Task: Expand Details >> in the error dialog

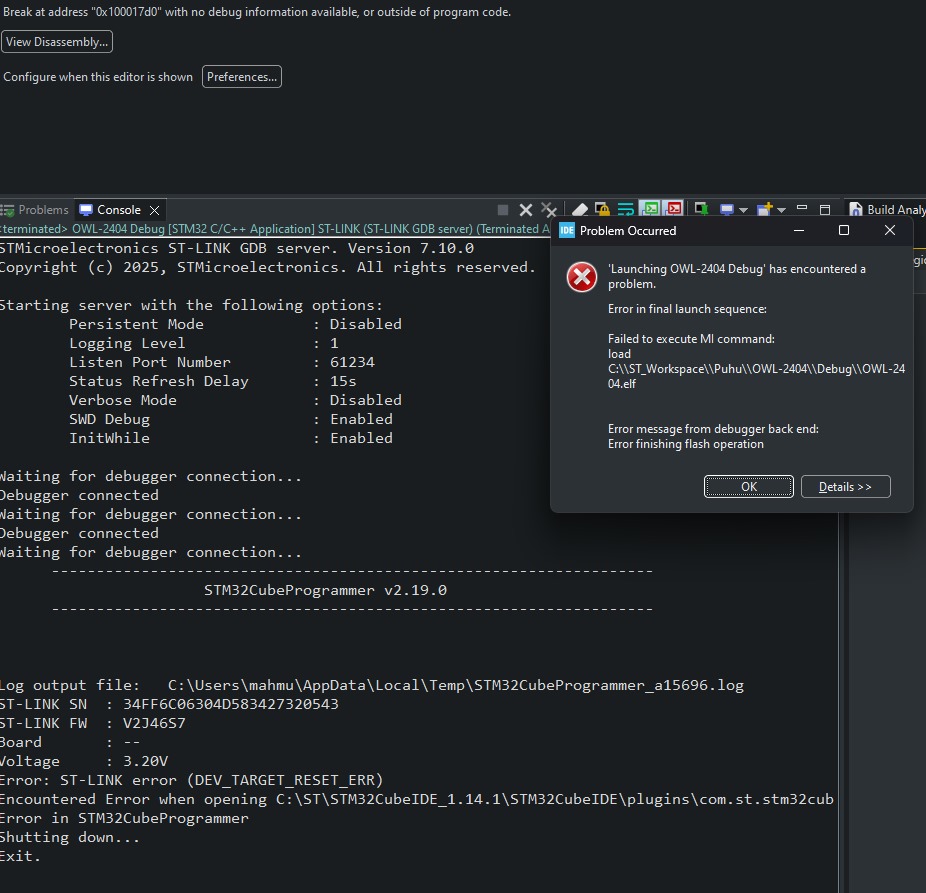Action: 845,487
